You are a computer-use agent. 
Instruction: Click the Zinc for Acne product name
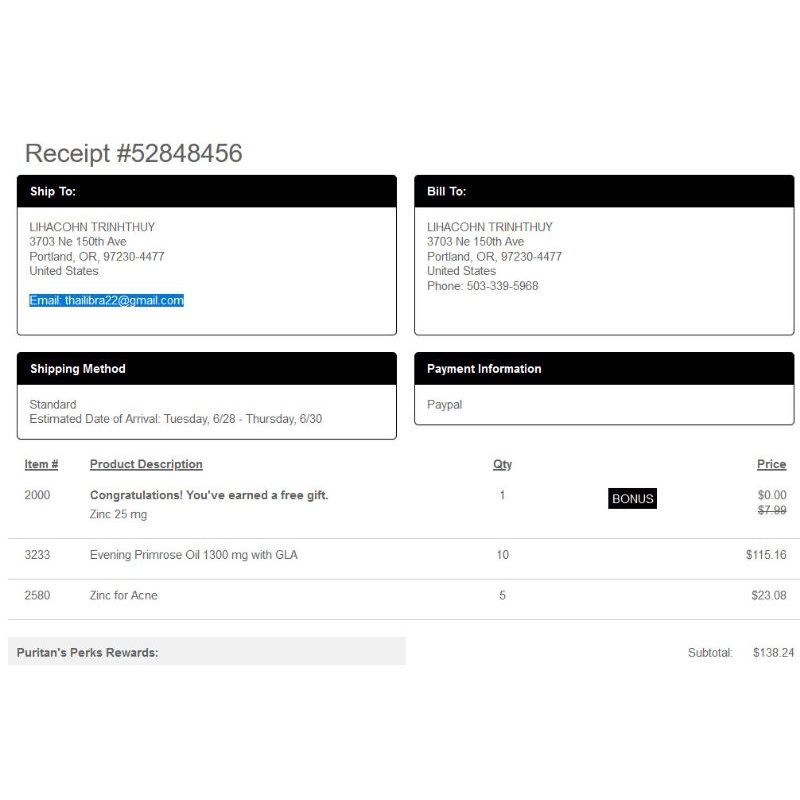pos(124,595)
